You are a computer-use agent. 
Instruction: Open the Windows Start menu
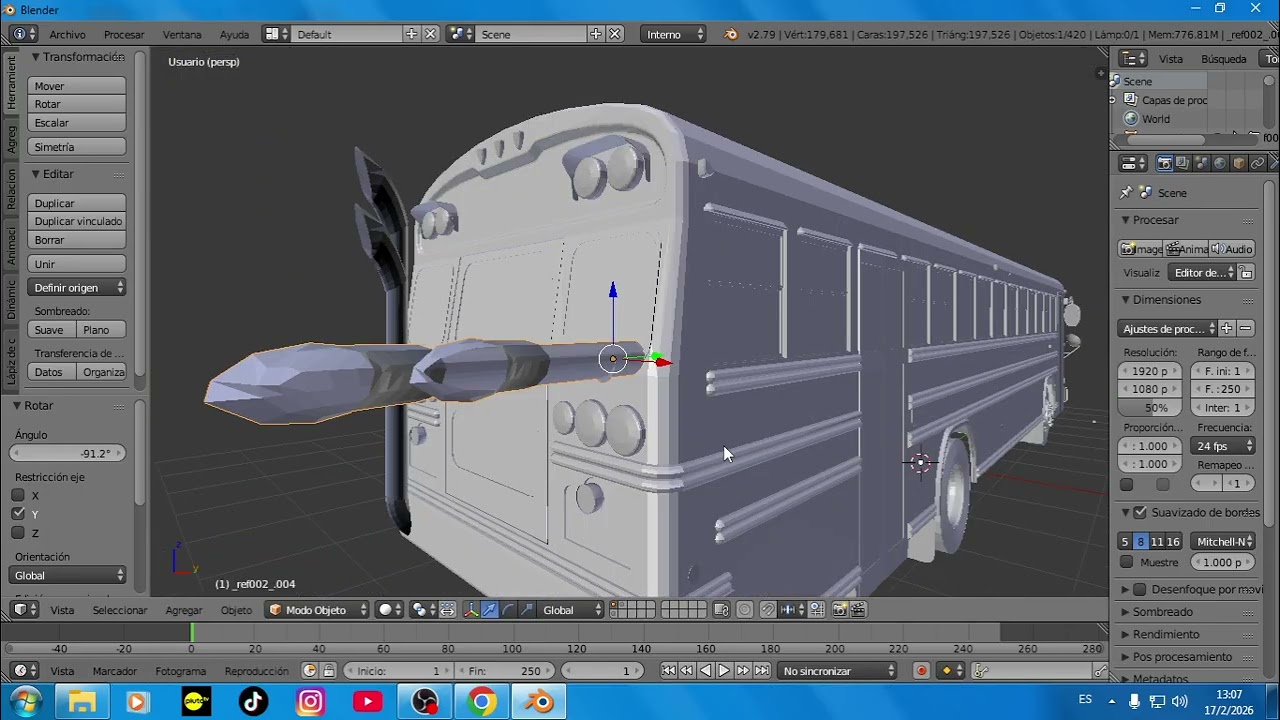(x=24, y=702)
